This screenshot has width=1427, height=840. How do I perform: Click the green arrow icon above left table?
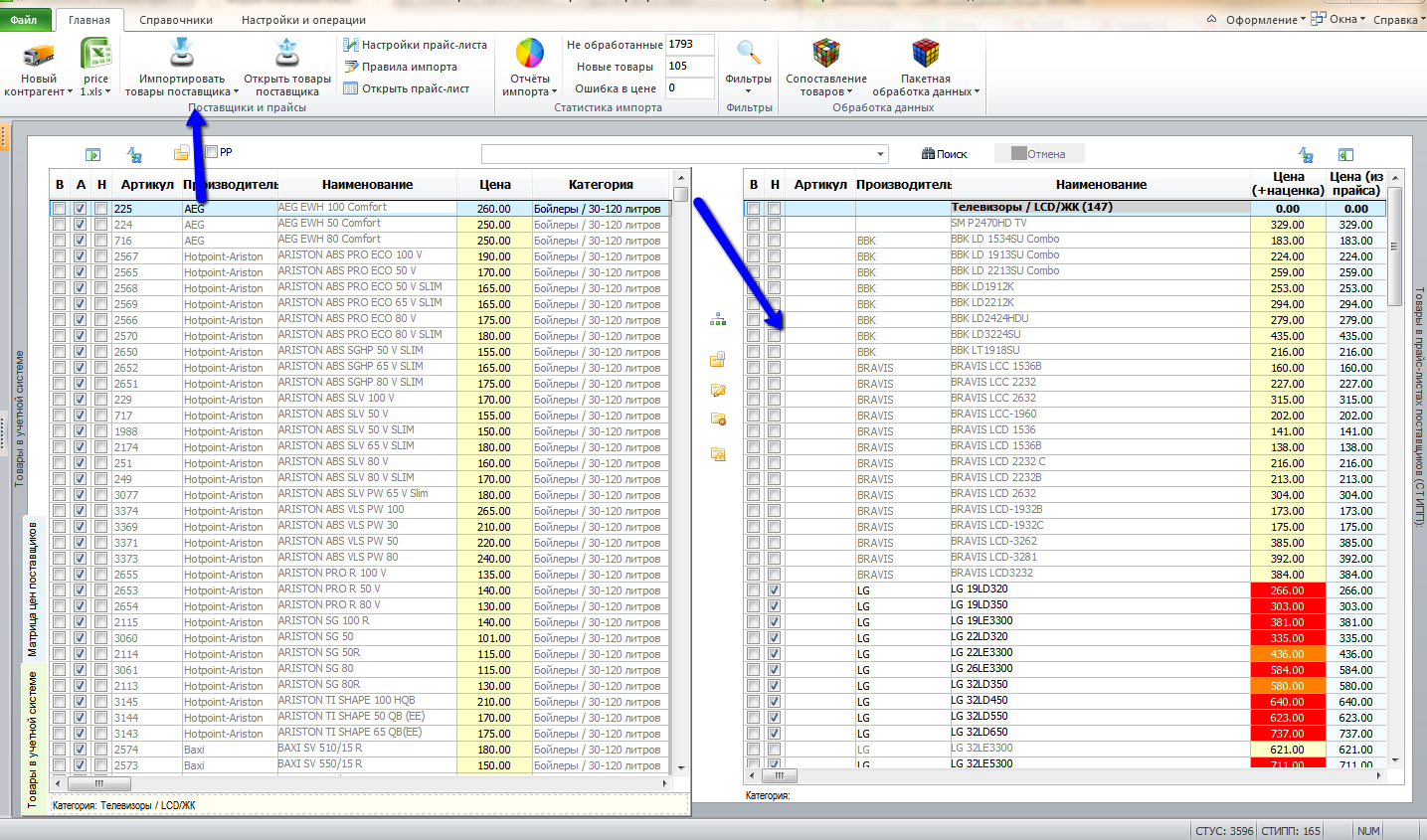tap(92, 154)
